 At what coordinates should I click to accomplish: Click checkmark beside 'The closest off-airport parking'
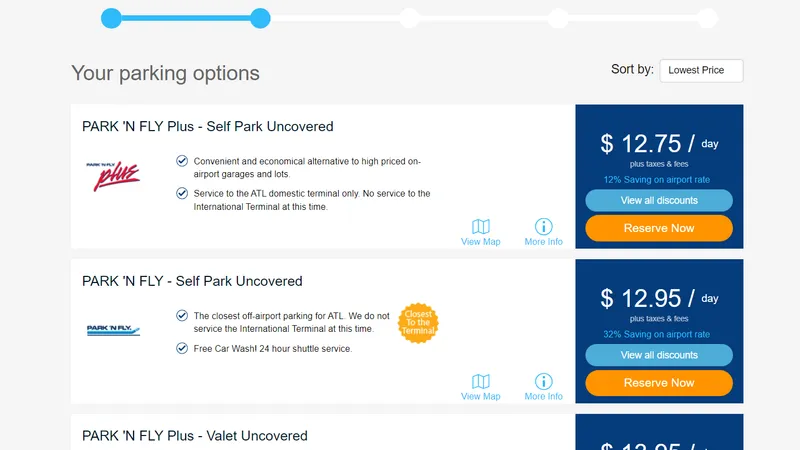[x=182, y=316]
